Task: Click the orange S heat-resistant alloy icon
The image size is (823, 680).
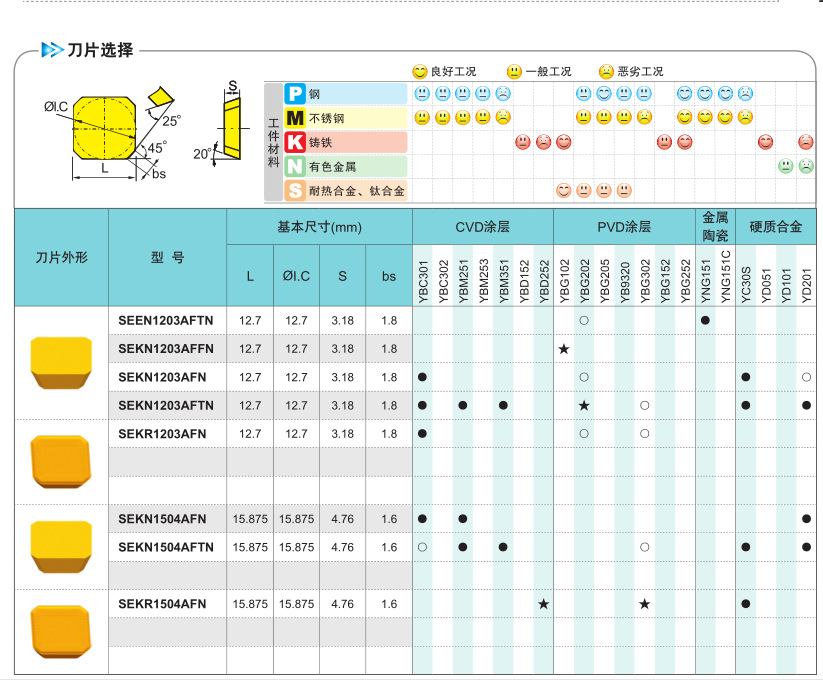Action: click(294, 190)
